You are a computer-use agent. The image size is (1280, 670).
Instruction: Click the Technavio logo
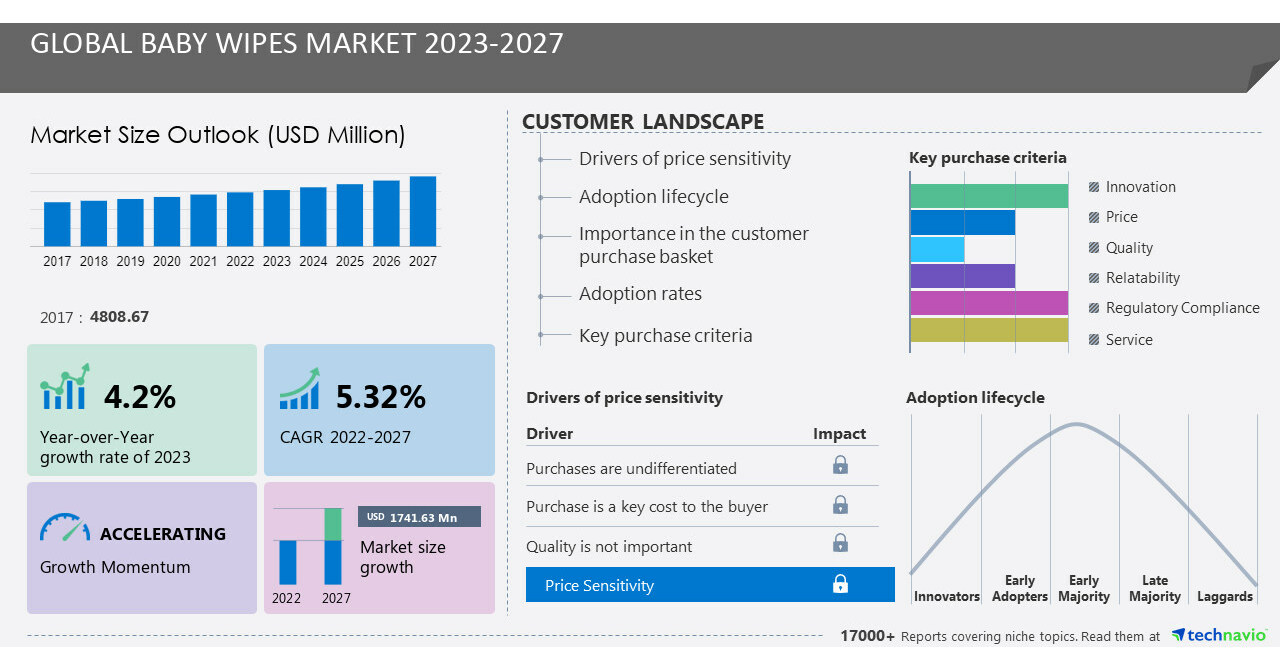coord(1220,634)
